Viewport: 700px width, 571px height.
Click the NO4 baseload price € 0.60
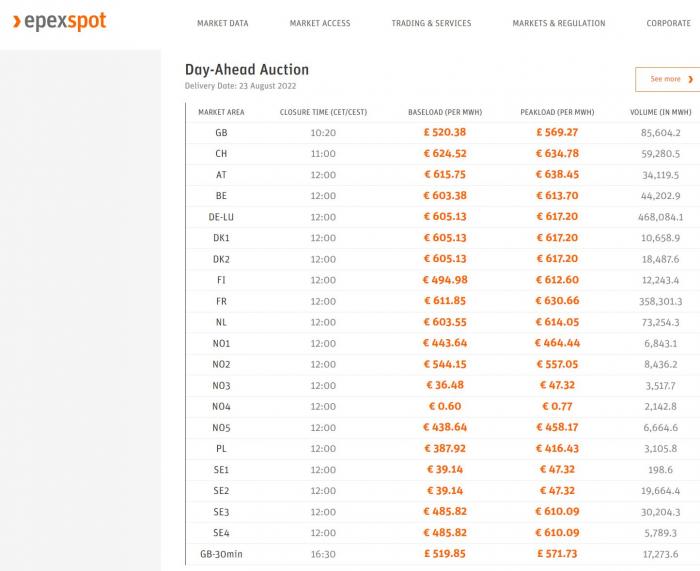pos(445,406)
